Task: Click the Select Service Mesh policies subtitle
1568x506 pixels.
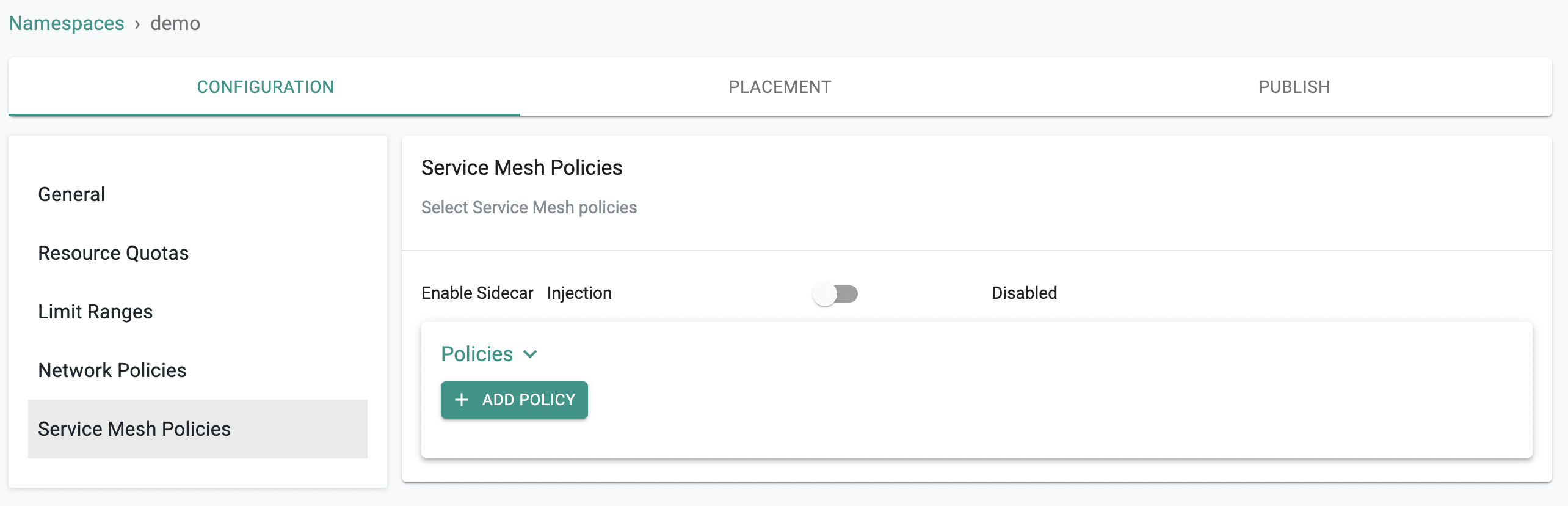Action: [529, 207]
